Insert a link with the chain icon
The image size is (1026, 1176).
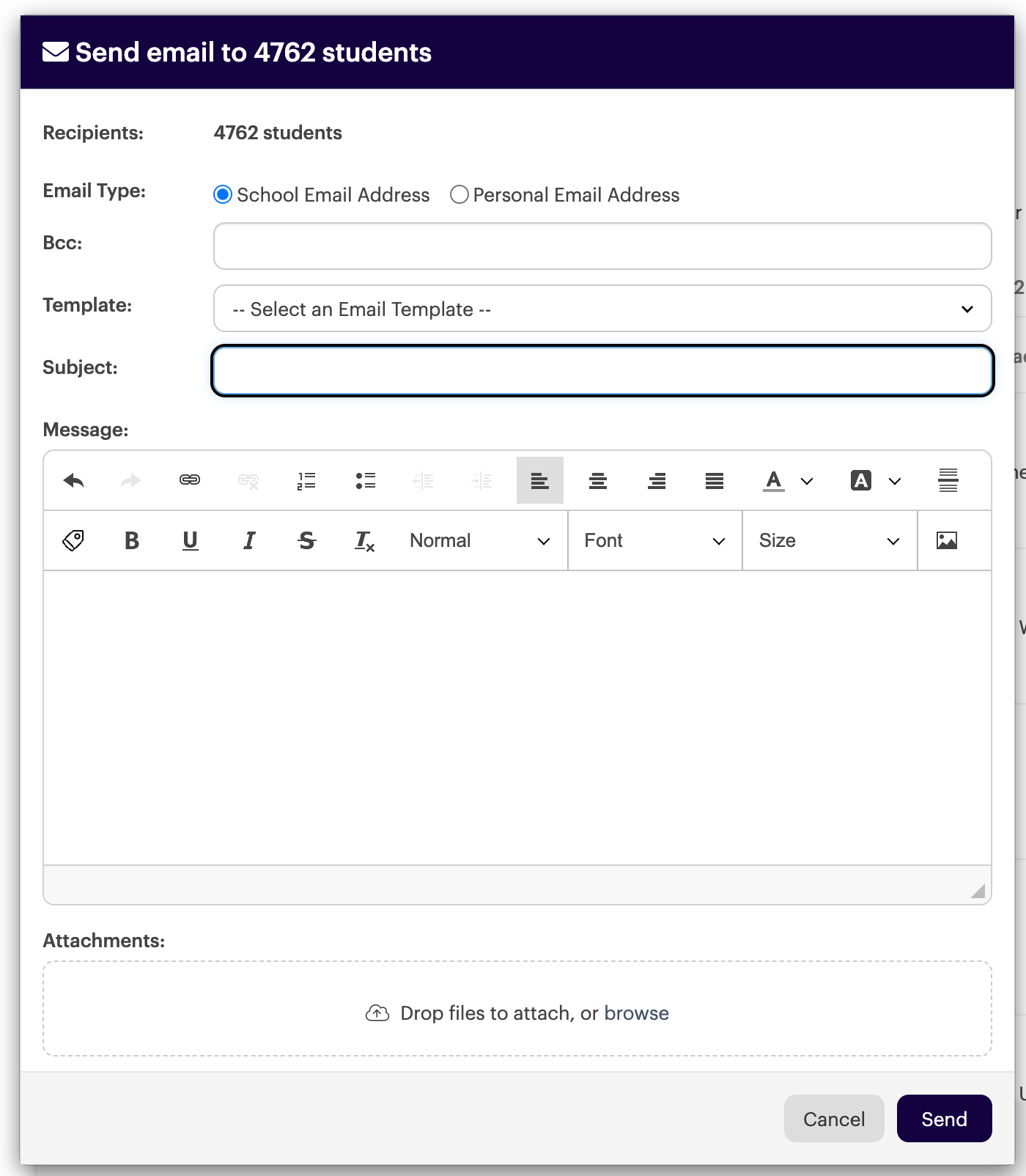(190, 479)
